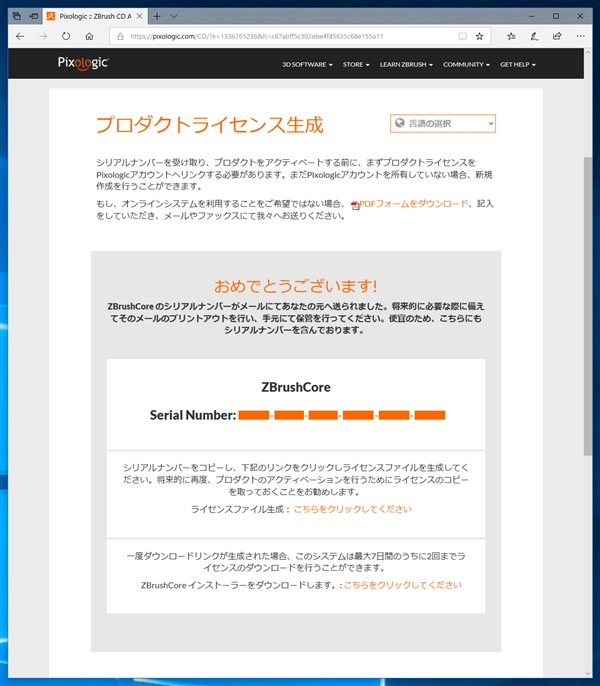Open the tabs overview icon
Screen dimensions: 600x686
(17, 16)
